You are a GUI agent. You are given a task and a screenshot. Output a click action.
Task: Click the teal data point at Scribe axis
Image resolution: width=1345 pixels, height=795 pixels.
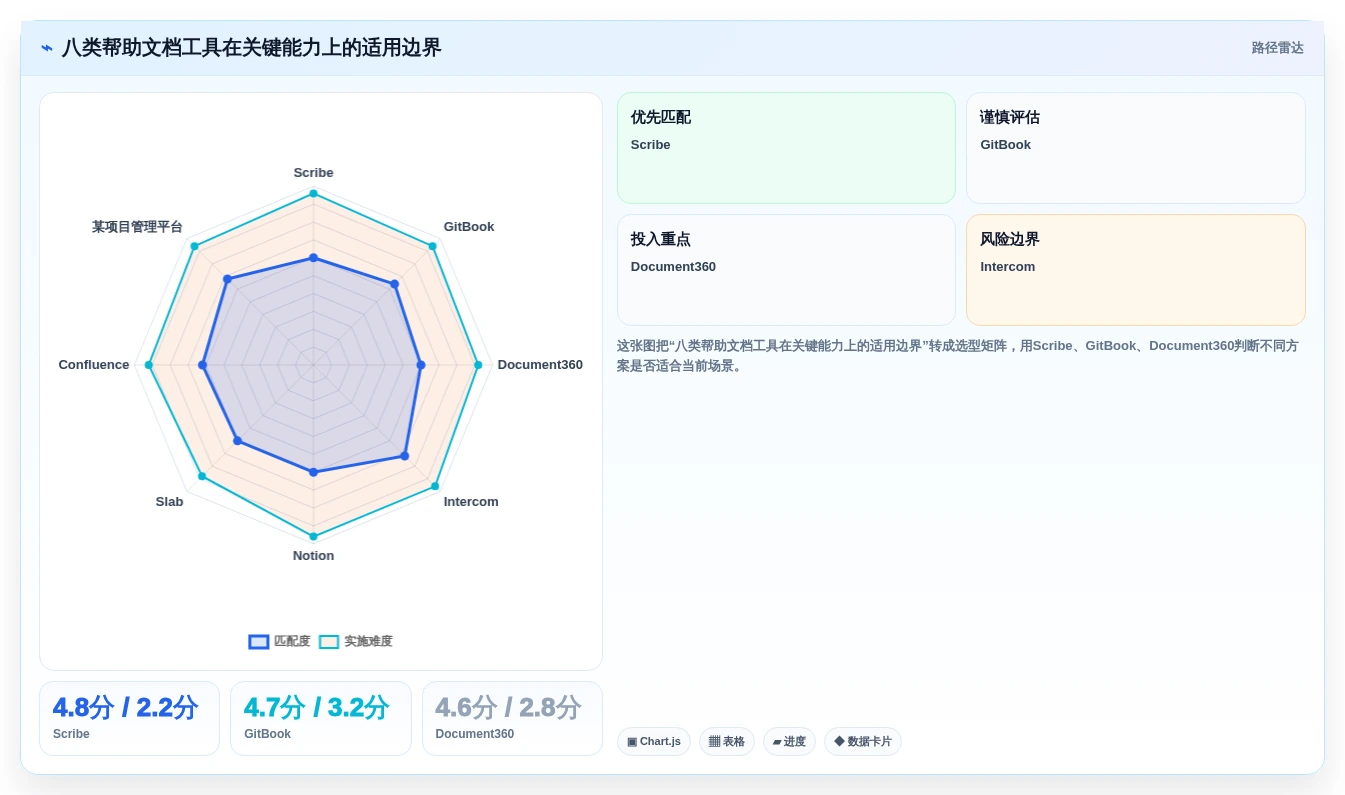[313, 193]
